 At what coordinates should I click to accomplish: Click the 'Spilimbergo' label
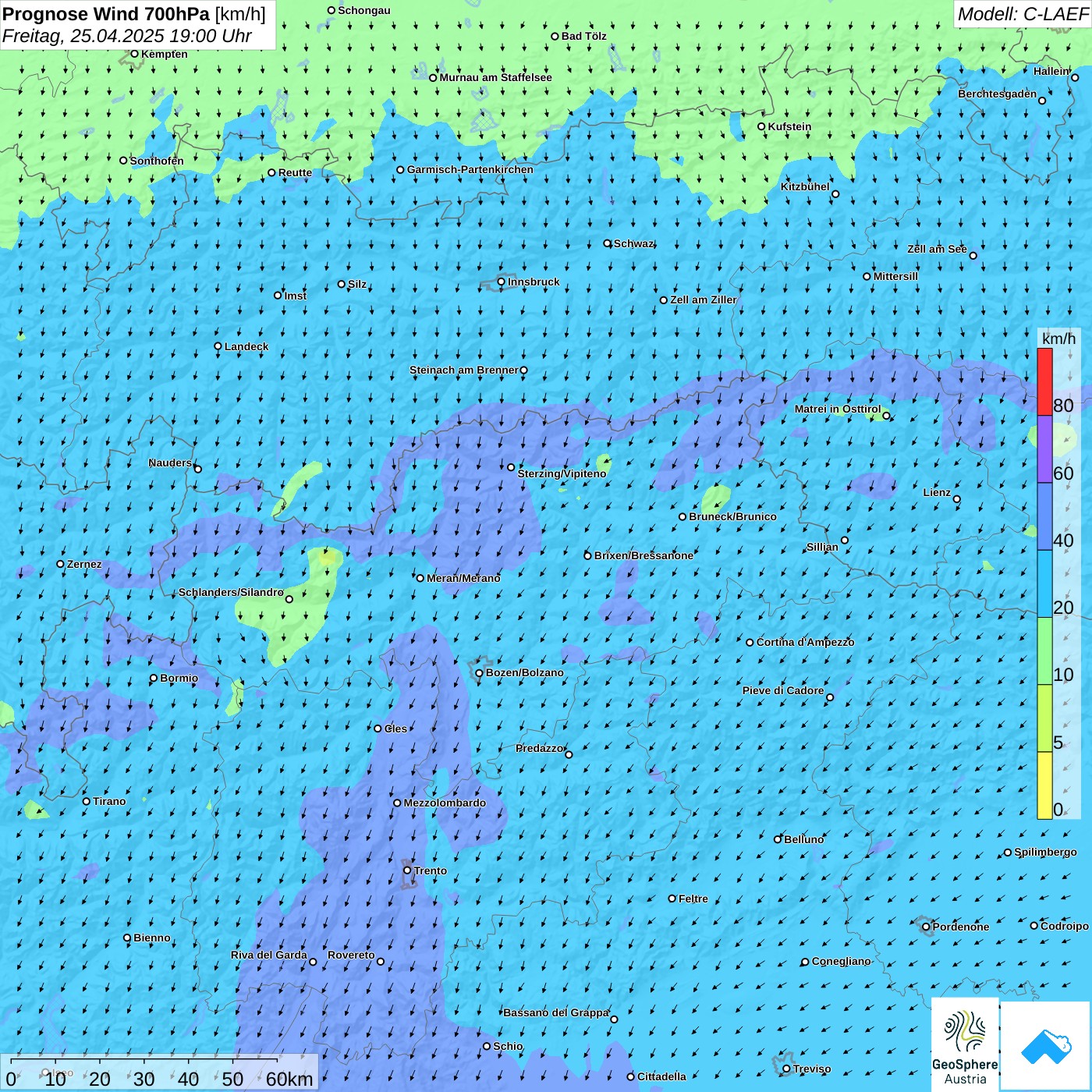coord(1045,852)
